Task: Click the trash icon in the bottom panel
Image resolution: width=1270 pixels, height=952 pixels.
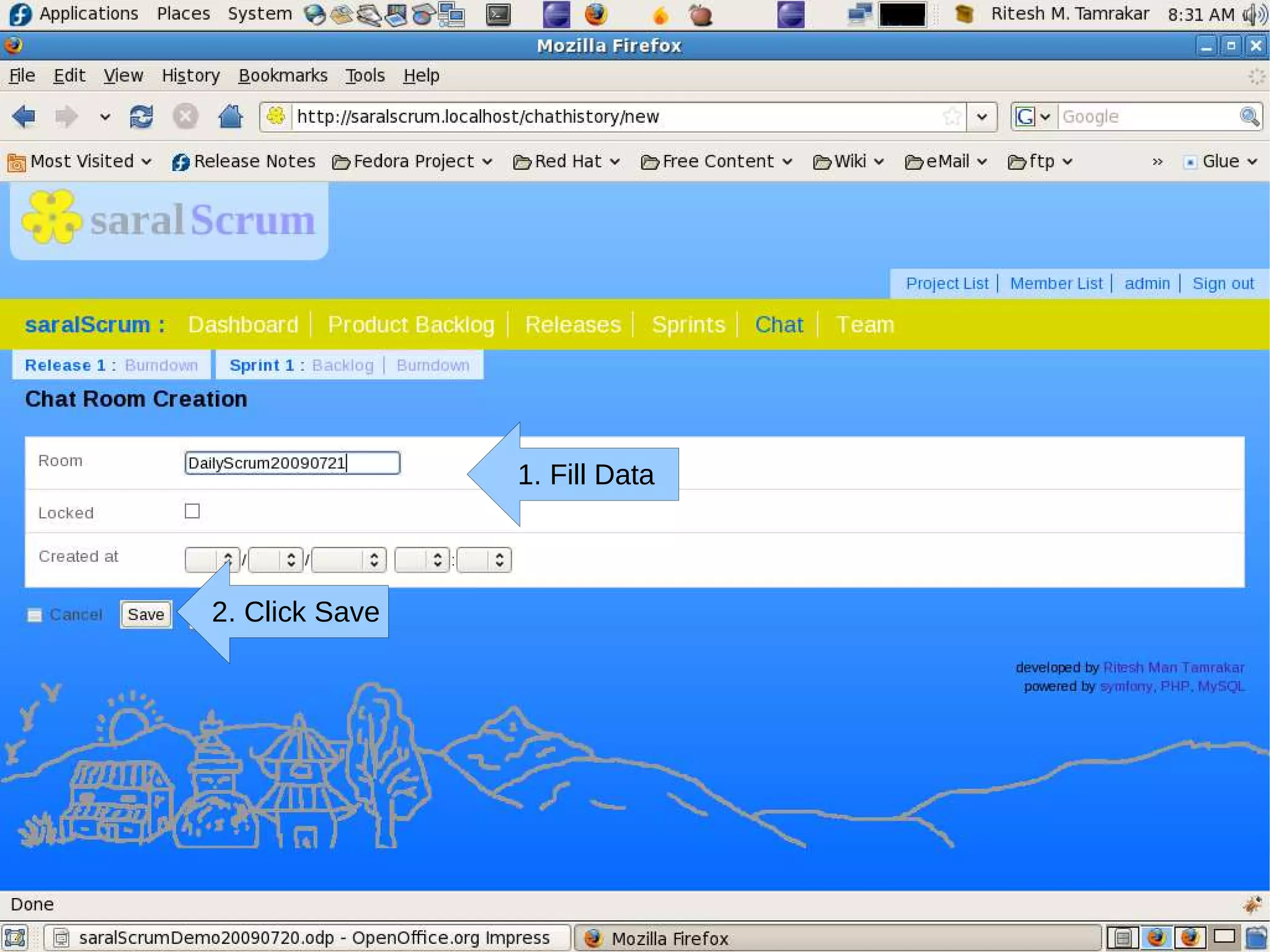Action: pyautogui.click(x=1257, y=937)
